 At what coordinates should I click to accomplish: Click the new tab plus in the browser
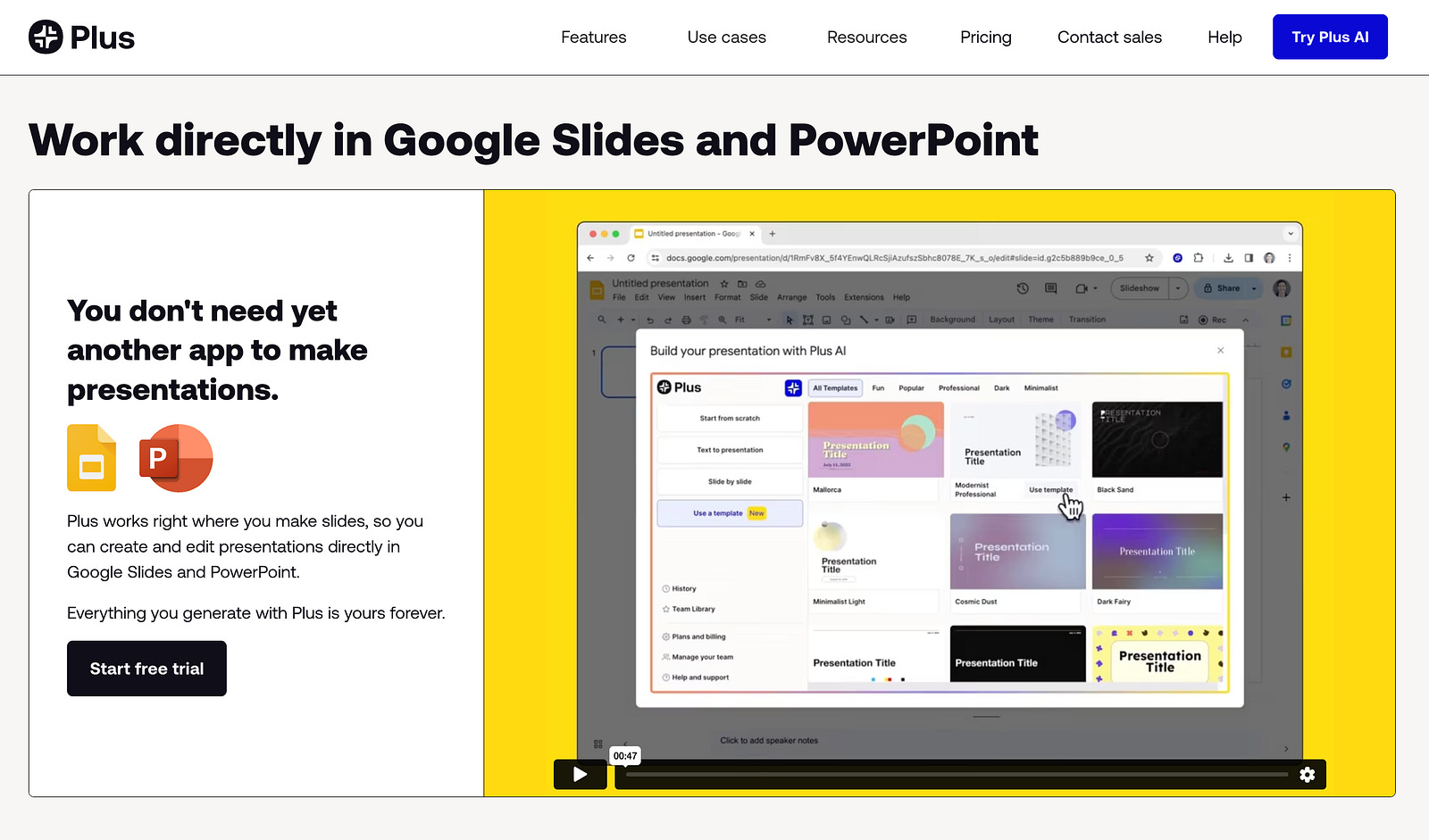click(x=773, y=234)
